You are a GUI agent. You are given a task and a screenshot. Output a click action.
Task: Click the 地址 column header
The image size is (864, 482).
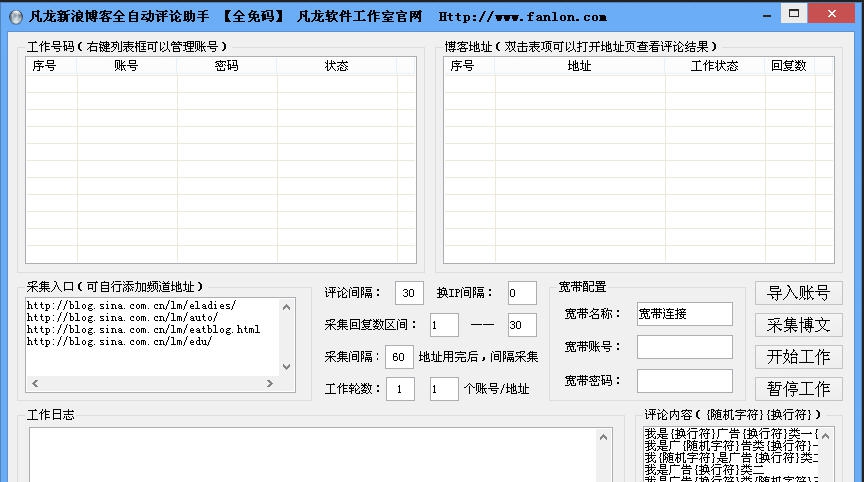580,66
